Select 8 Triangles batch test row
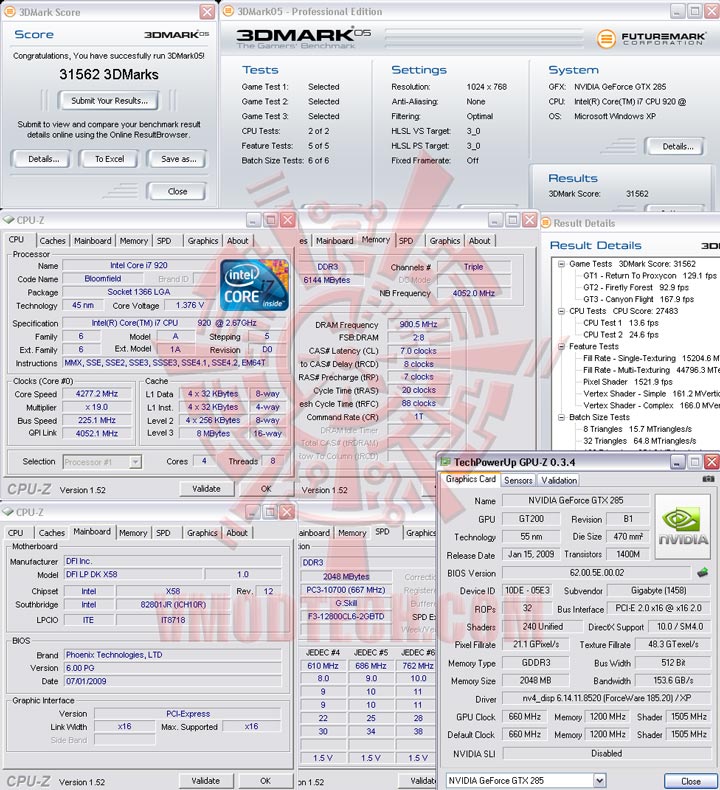Viewport: 720px width, 790px height. tap(637, 429)
